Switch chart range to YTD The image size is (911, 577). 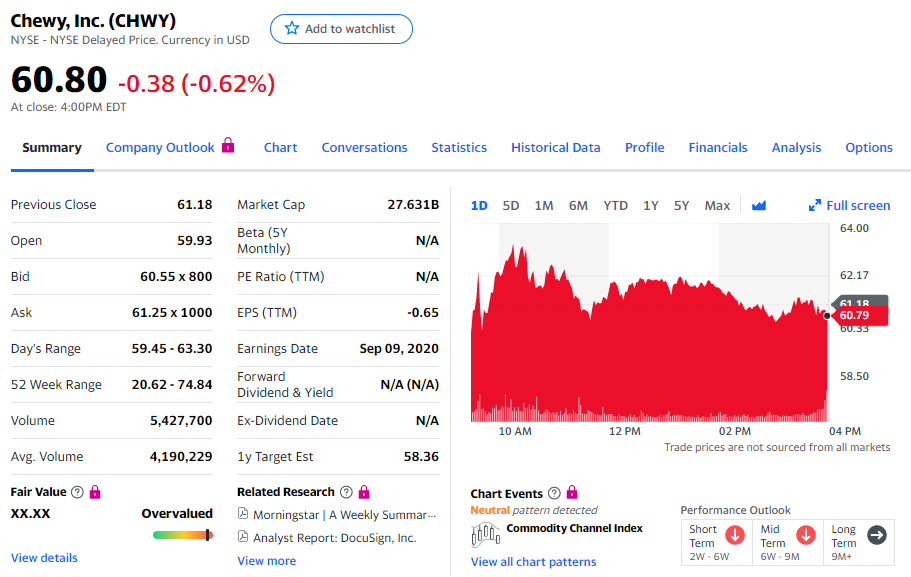(615, 205)
